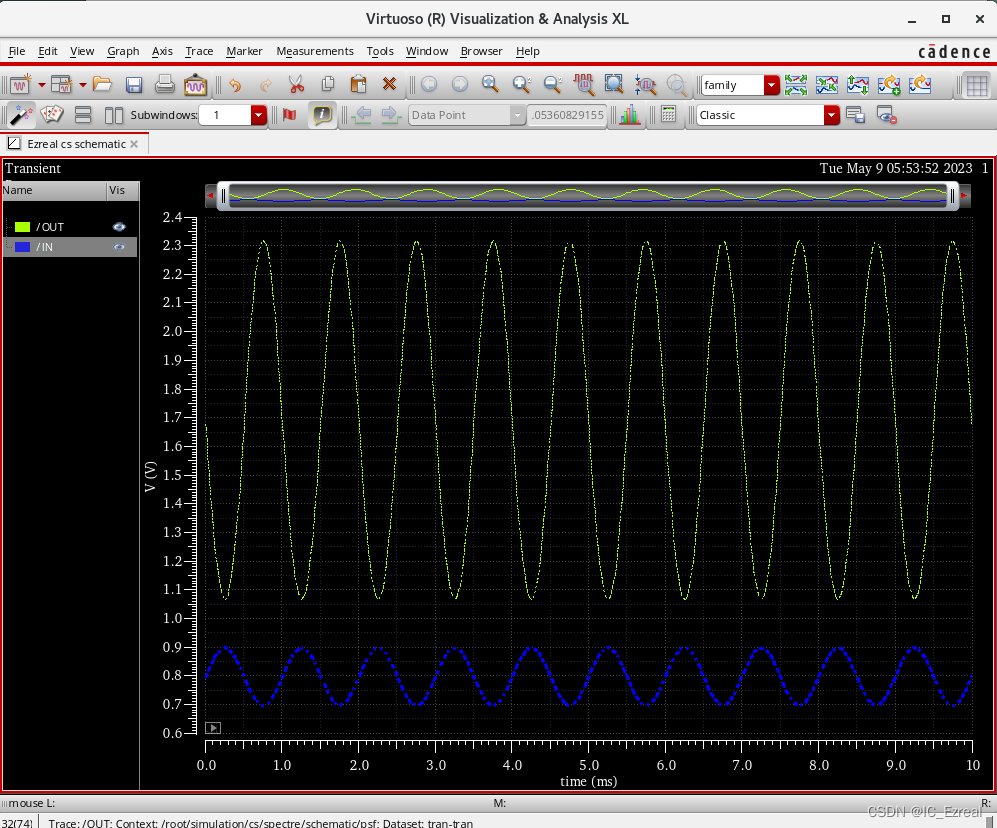
Task: Click the Print icon in toolbar
Action: 164,85
